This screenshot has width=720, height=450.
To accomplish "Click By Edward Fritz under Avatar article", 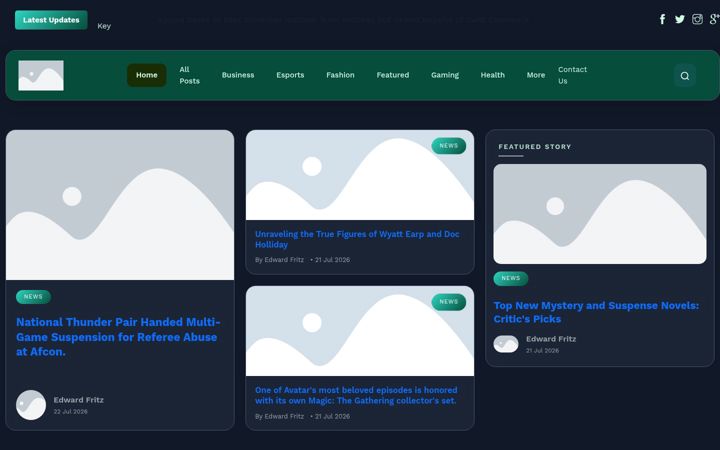I will (x=279, y=416).
